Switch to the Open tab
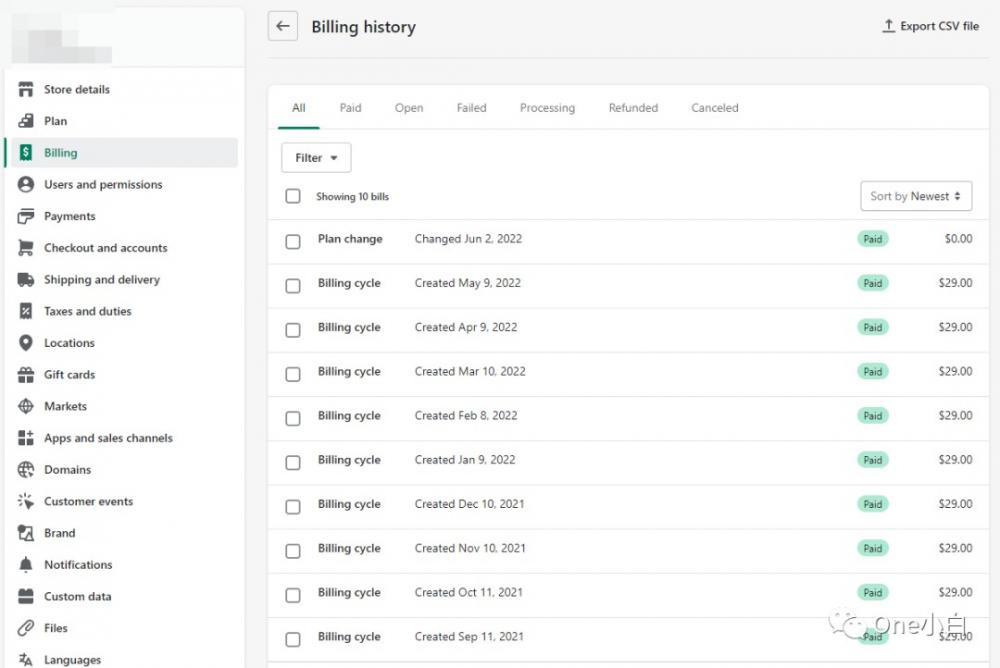Image resolution: width=1000 pixels, height=668 pixels. point(409,108)
